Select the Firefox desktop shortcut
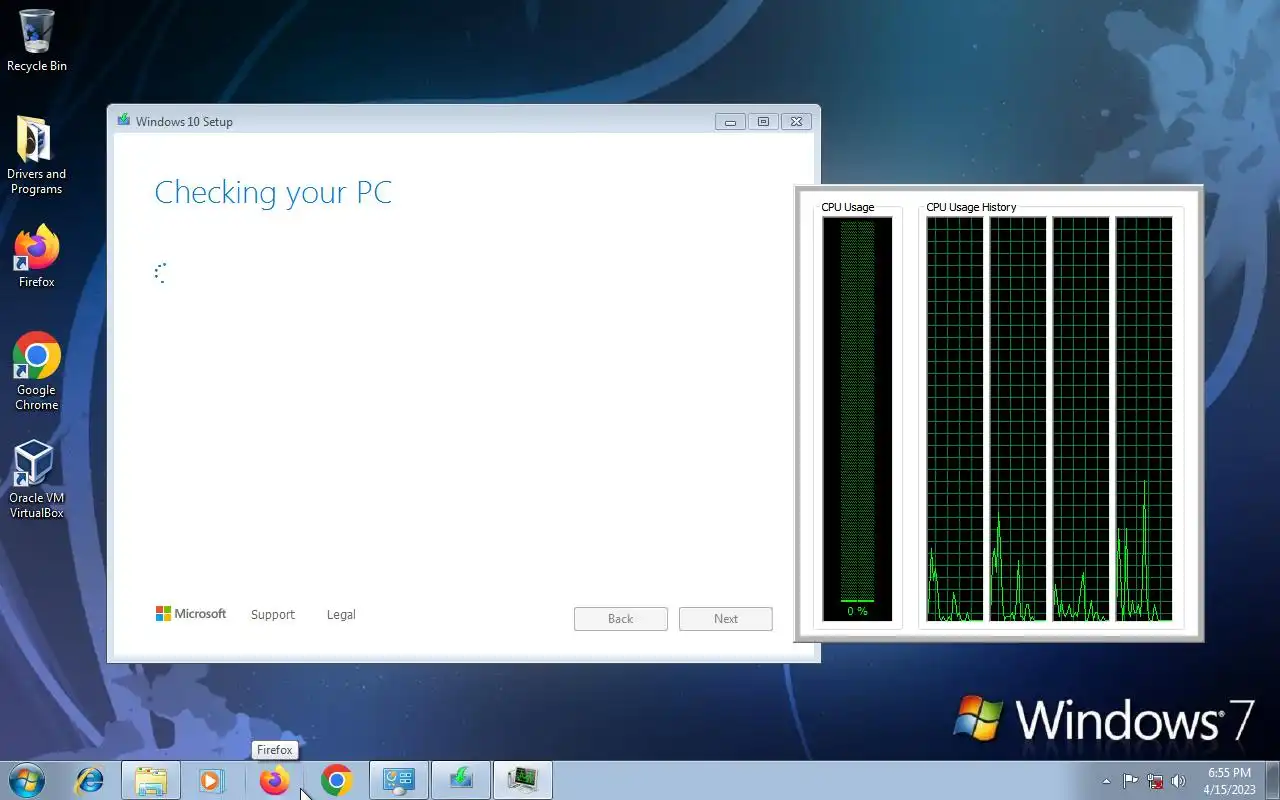 37,257
